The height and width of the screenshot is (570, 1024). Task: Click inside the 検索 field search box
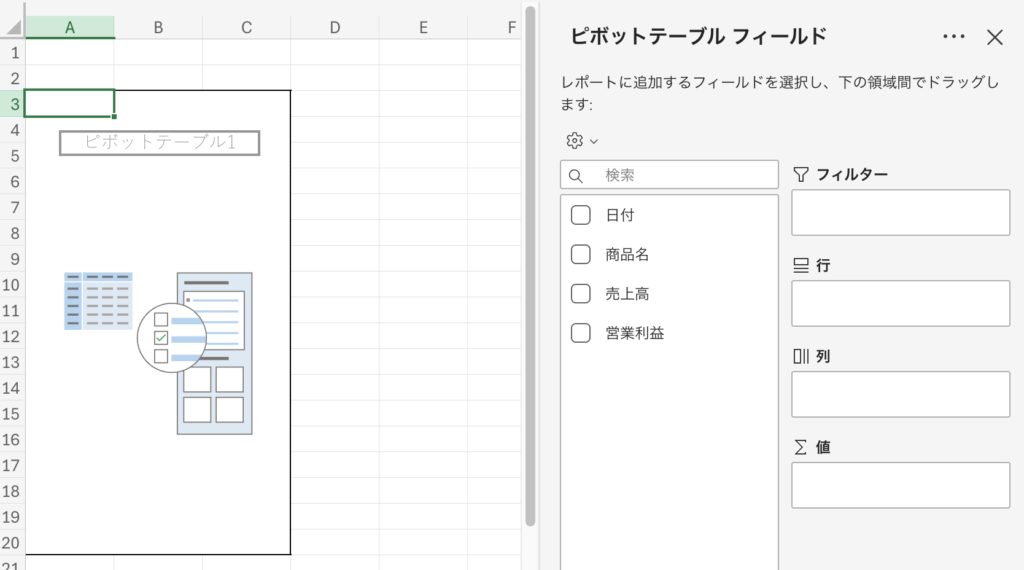(x=680, y=175)
